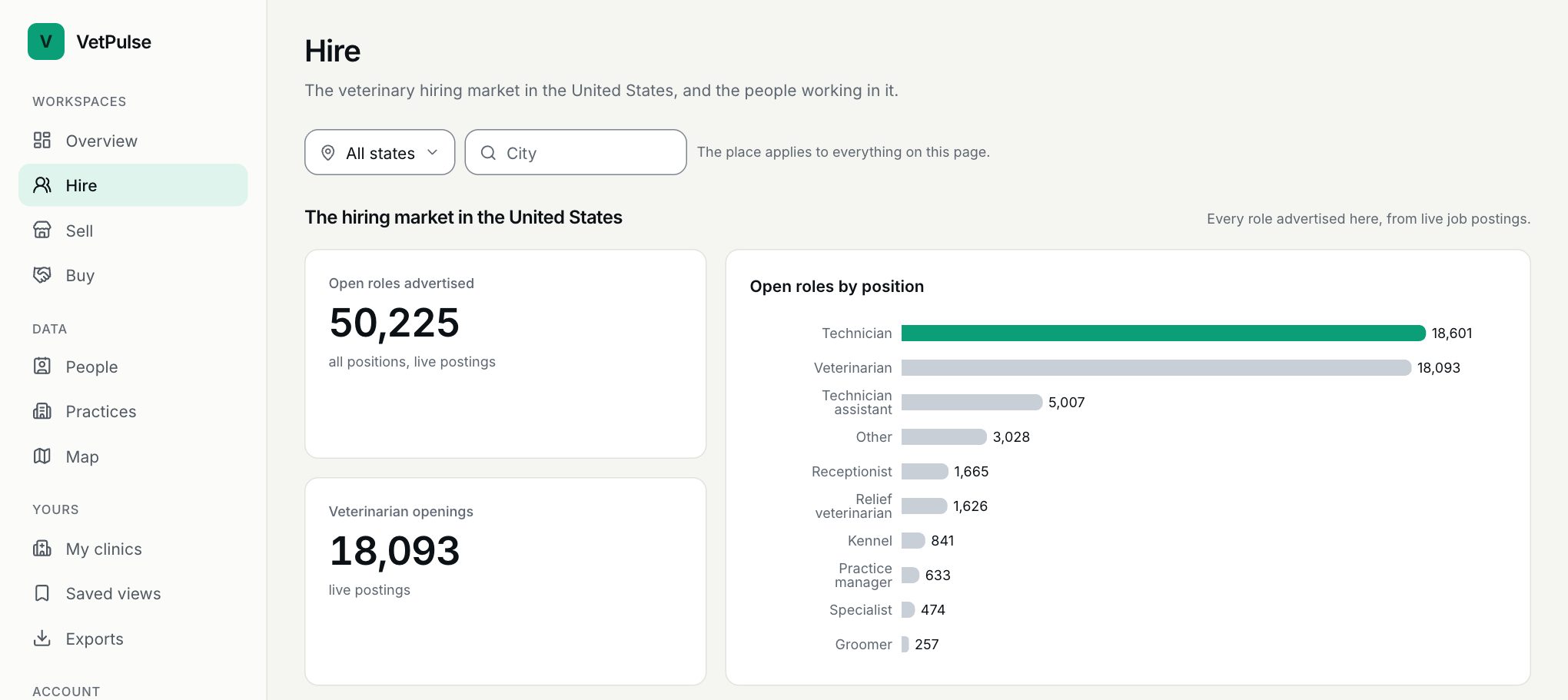Click "The hiring market in the United States" heading

(463, 217)
